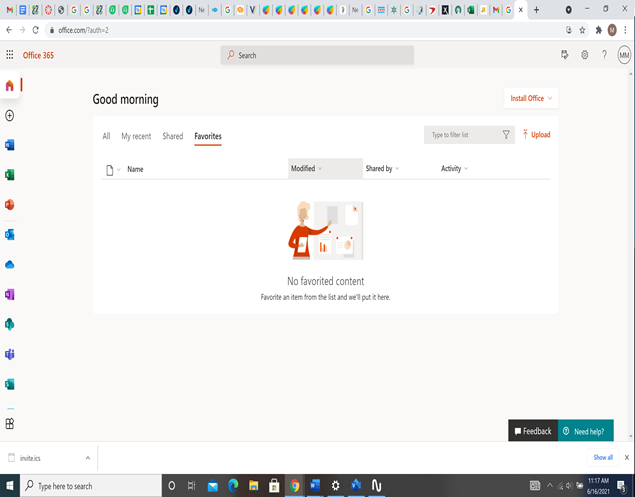Go to the Office Home icon in sidebar
The image size is (635, 497).
pyautogui.click(x=10, y=85)
